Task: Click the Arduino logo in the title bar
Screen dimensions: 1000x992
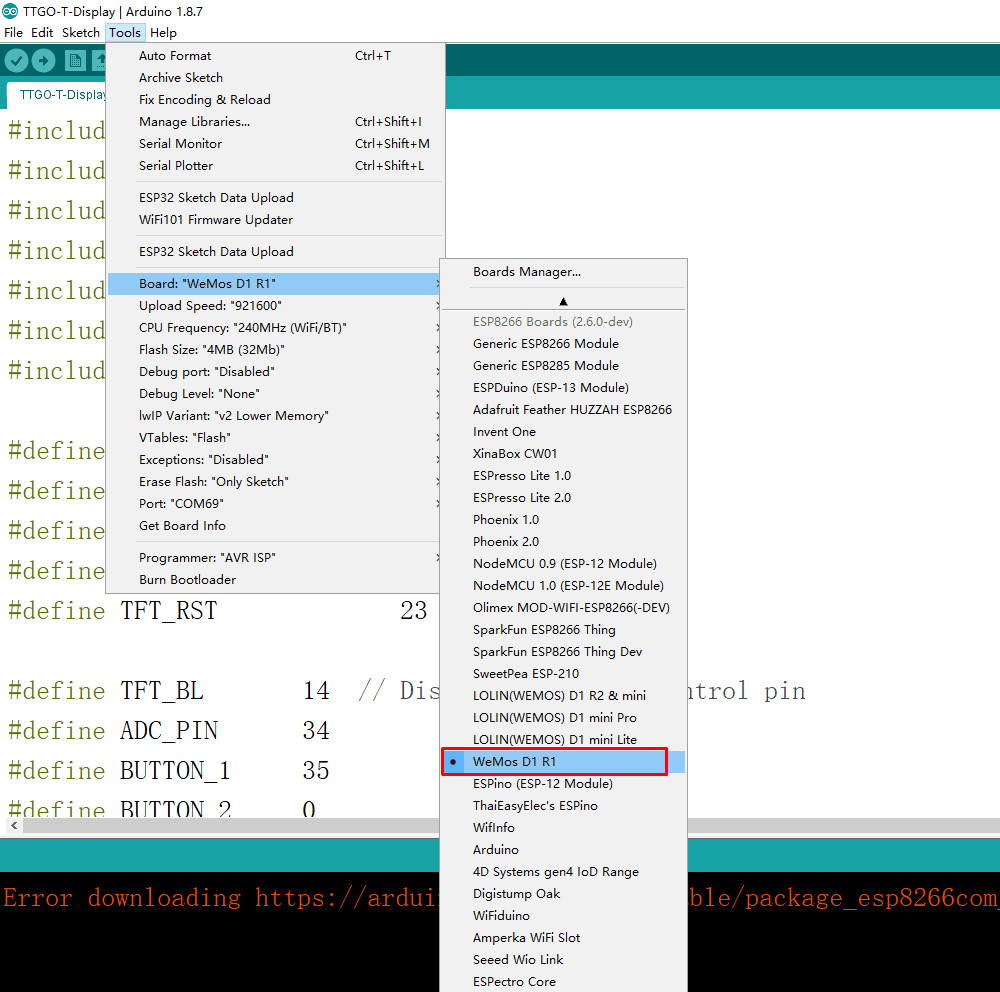Action: tap(10, 11)
